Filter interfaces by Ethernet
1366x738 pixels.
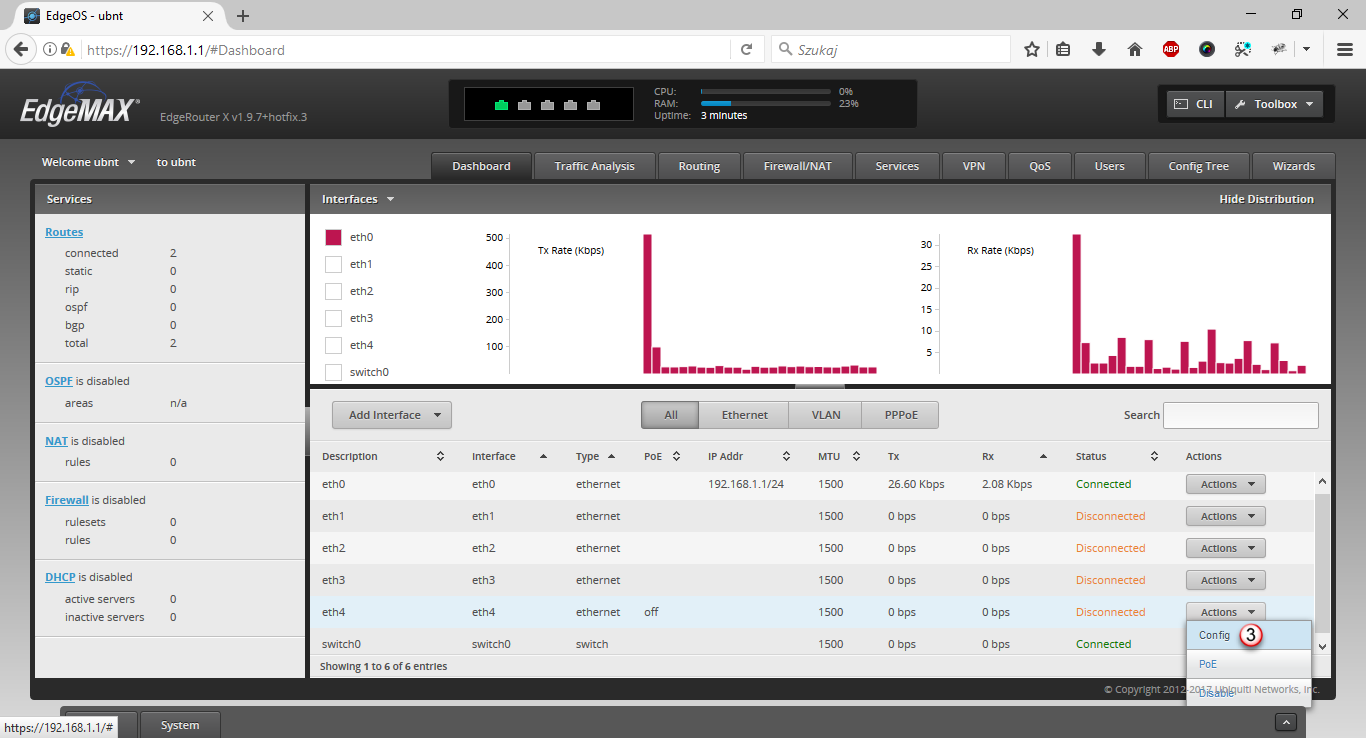tap(745, 415)
